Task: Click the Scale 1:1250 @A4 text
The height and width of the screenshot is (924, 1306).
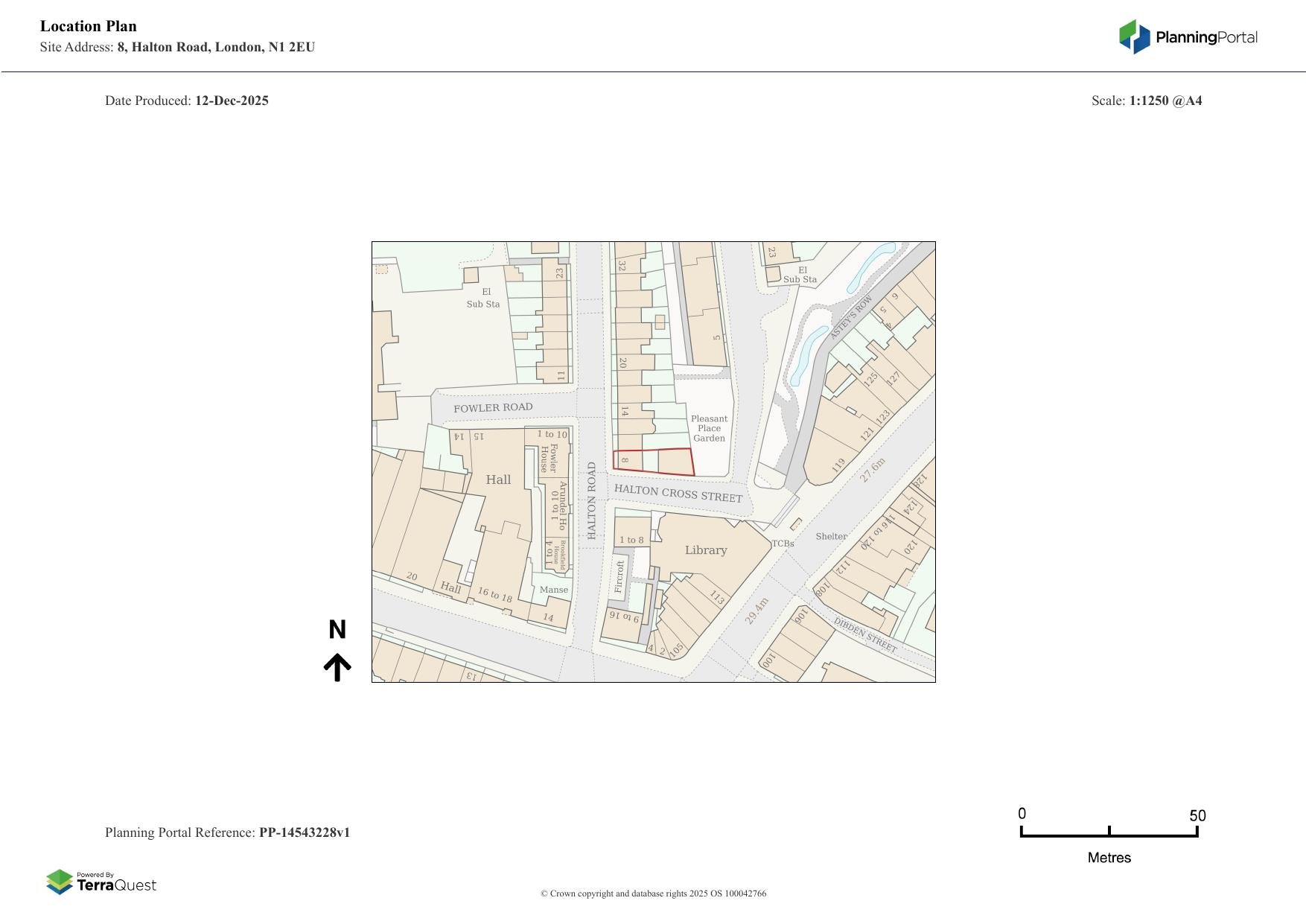Action: click(1147, 100)
